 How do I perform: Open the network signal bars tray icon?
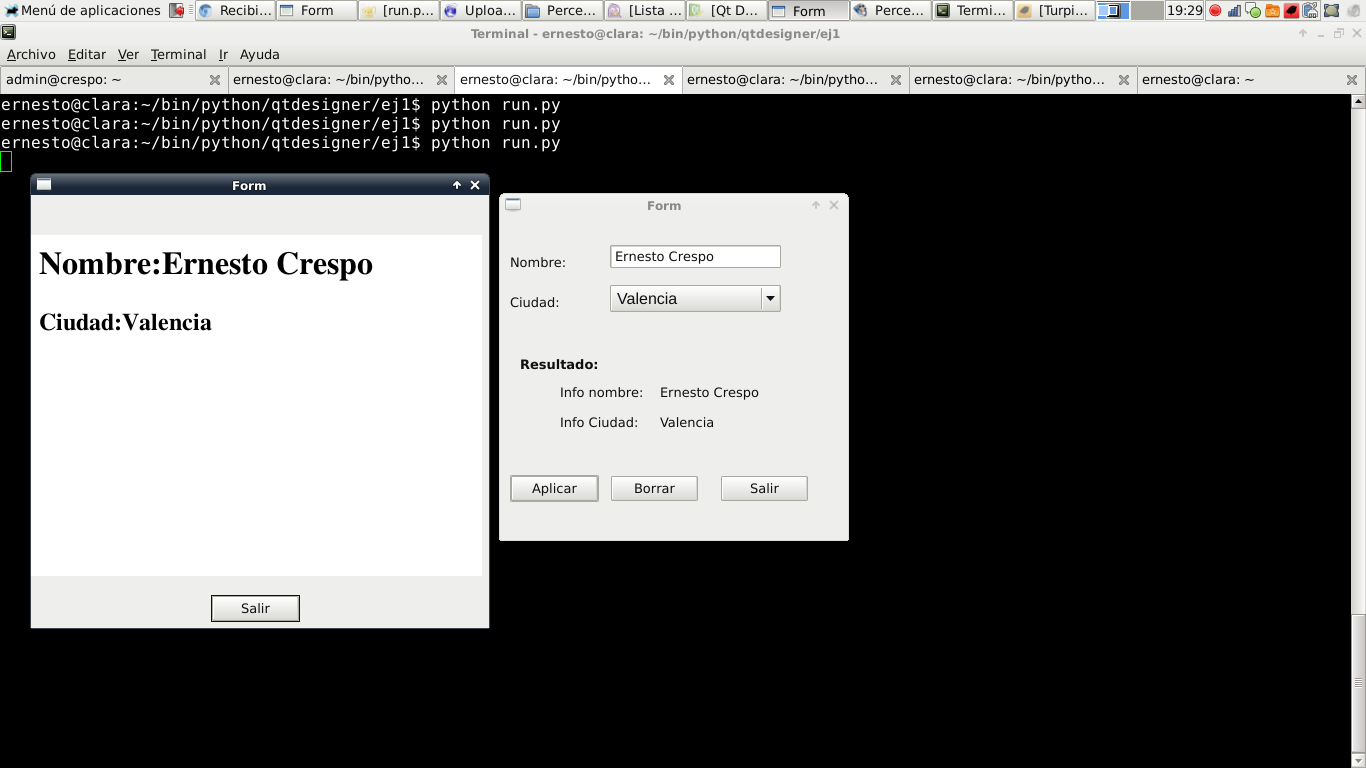point(1234,11)
